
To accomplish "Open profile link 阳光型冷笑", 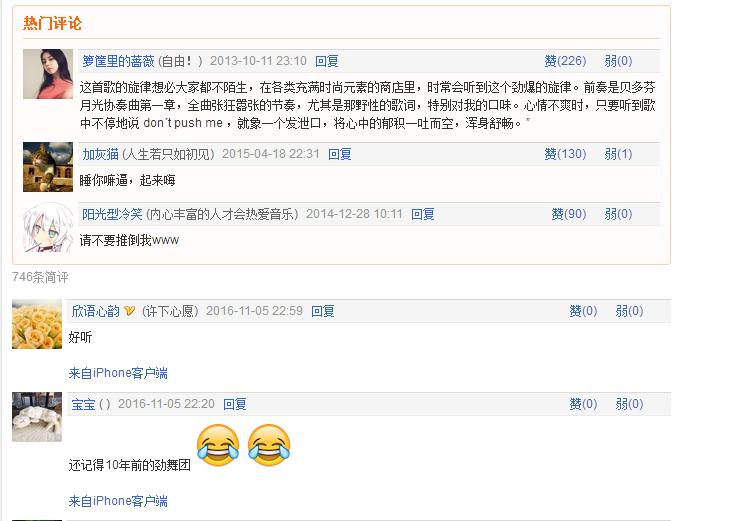I will (112, 214).
